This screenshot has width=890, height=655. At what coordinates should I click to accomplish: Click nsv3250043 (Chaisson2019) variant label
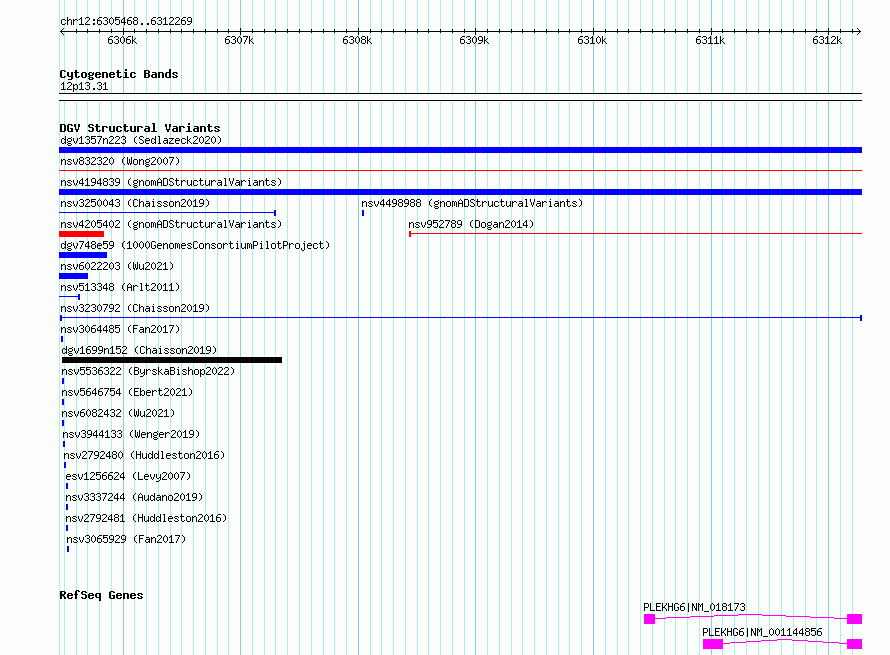135,203
